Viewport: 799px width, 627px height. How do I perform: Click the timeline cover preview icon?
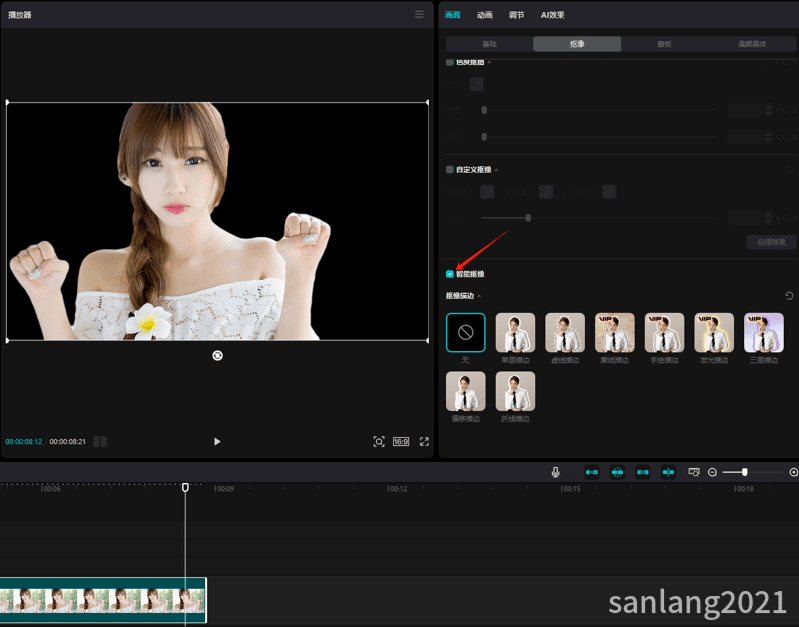[x=694, y=472]
